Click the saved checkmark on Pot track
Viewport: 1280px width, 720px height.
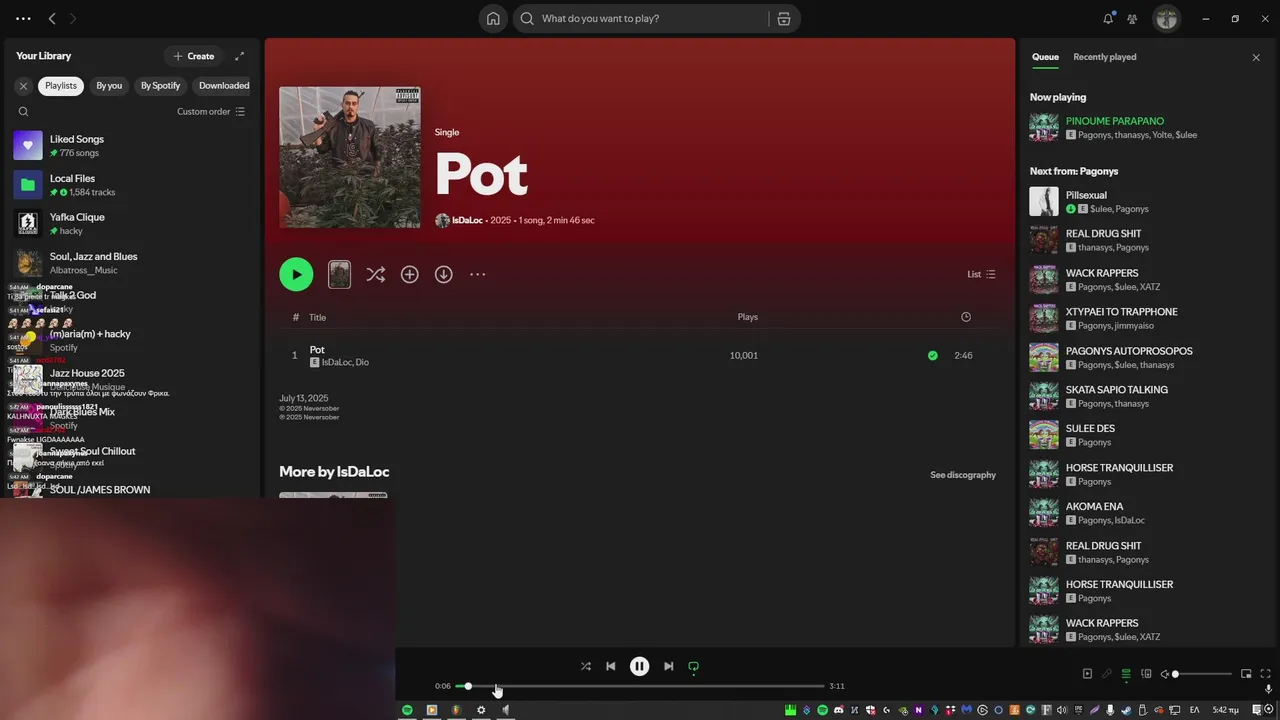(933, 355)
